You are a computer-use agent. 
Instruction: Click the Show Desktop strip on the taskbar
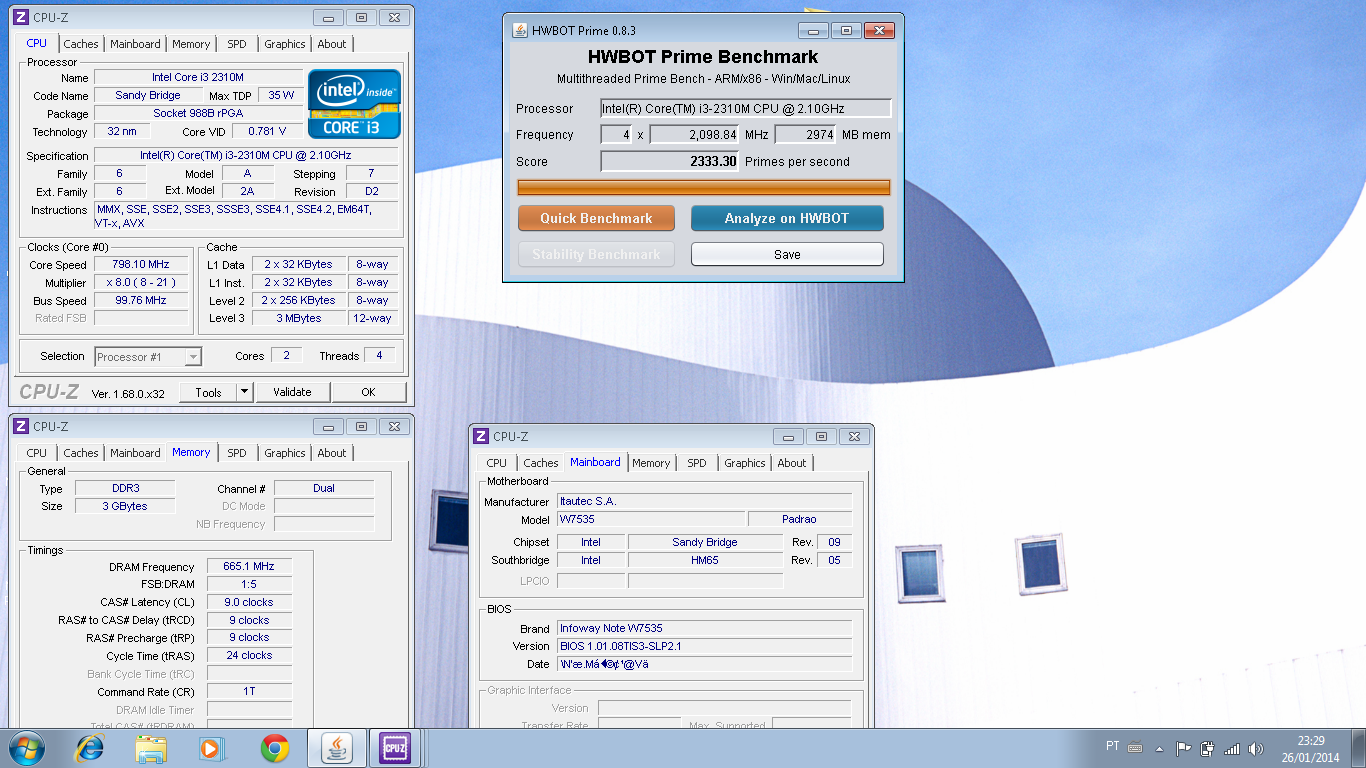point(1358,748)
